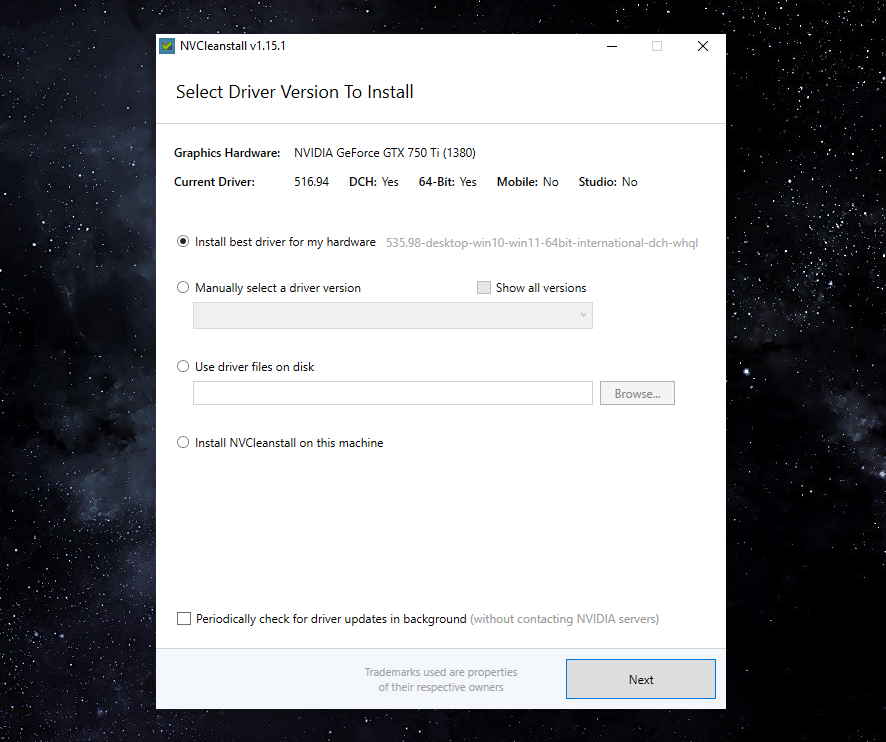Image resolution: width=886 pixels, height=742 pixels.
Task: Click the NVCleanstall v1.15.1 window title
Action: coord(233,46)
